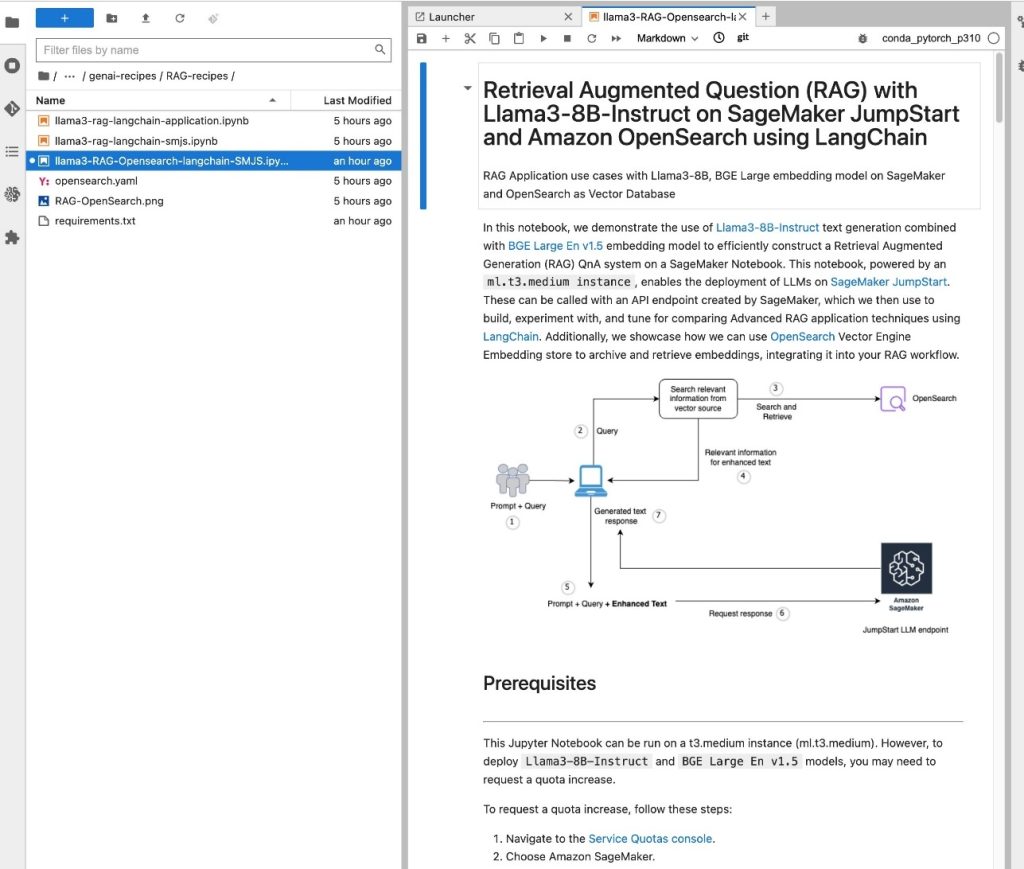
Task: Click the git button in notebook toolbar
Action: tap(743, 38)
